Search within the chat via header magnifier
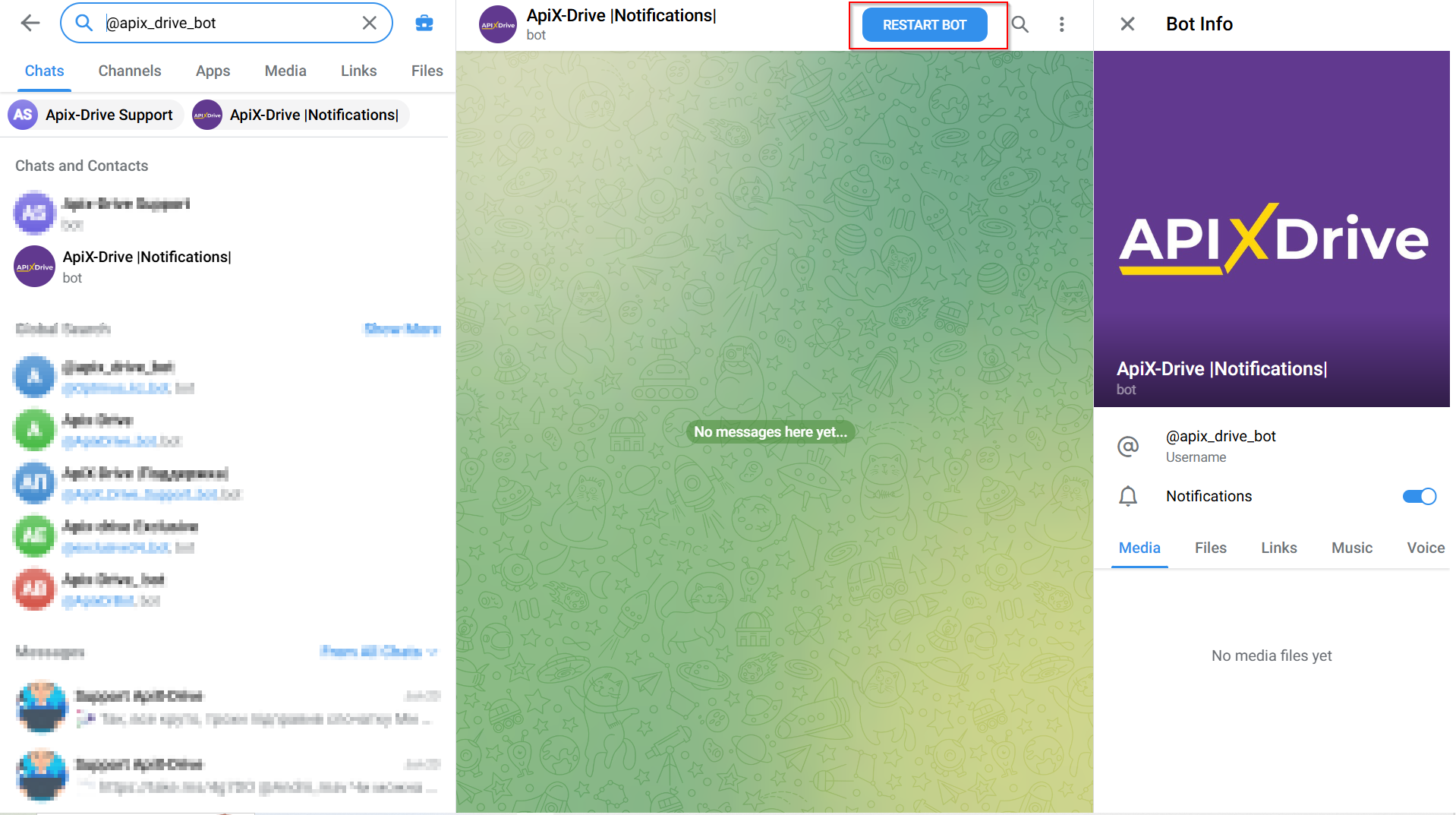The image size is (1456, 815). pyautogui.click(x=1020, y=25)
